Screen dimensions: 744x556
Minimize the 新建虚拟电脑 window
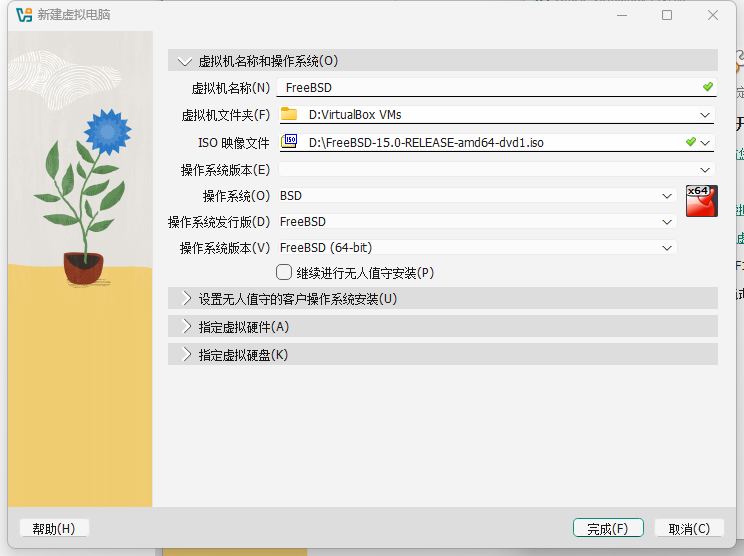[622, 15]
